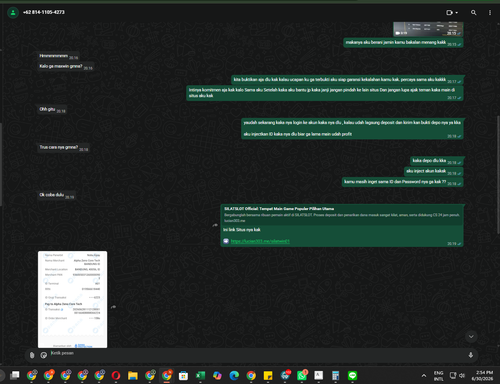This screenshot has width=500, height=384.
Task: Open Microsoft Edge from the taskbar
Action: point(234,376)
